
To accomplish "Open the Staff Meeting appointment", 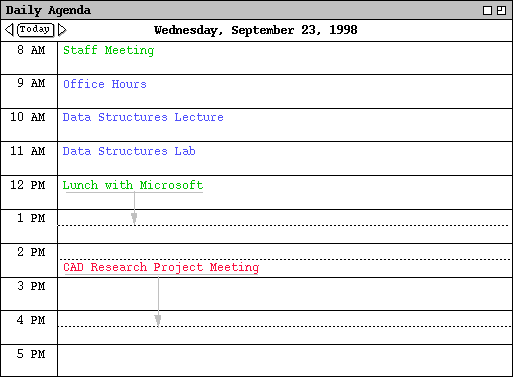I will (109, 50).
